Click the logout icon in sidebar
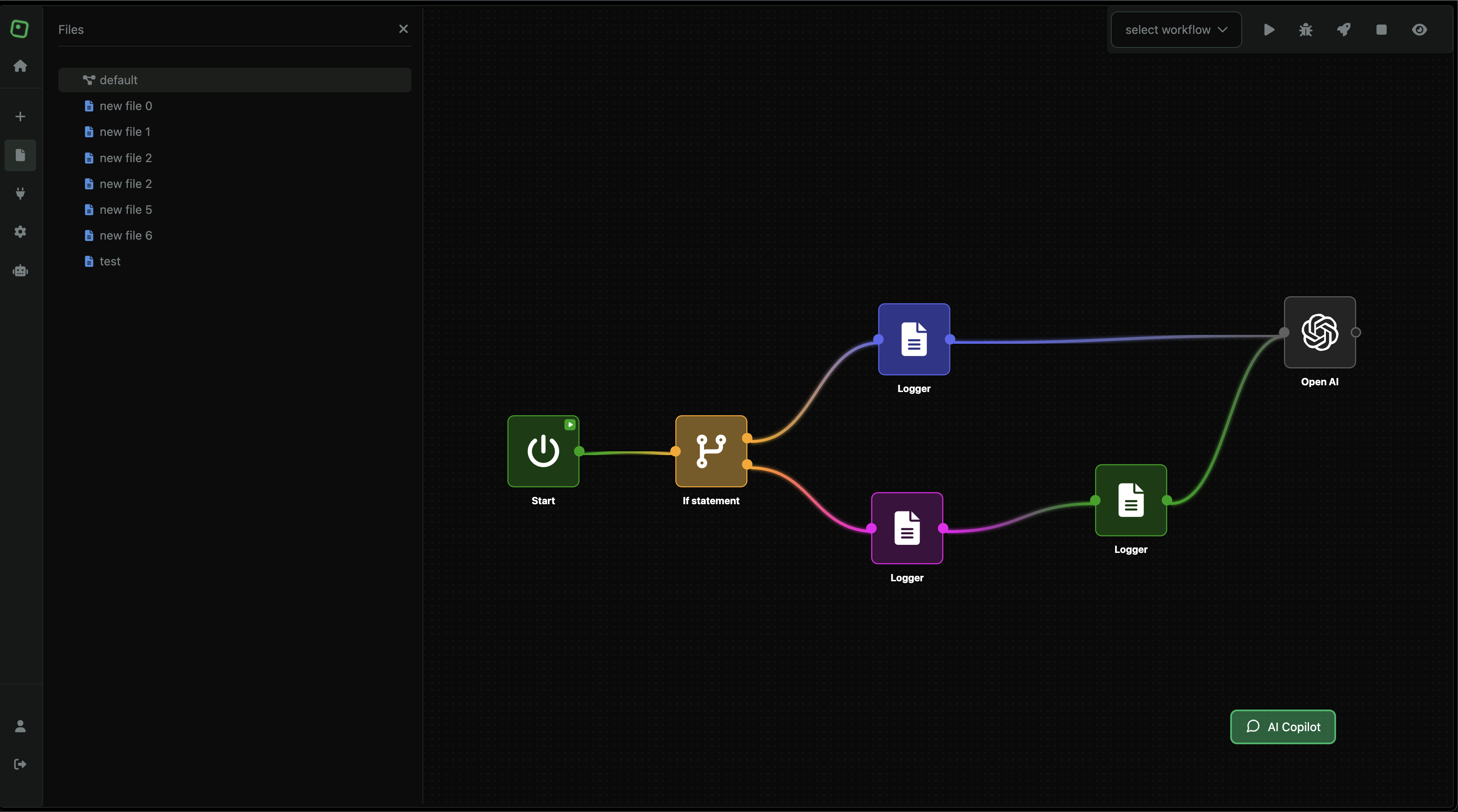Screen dimensions: 1458x812 click(x=20, y=765)
